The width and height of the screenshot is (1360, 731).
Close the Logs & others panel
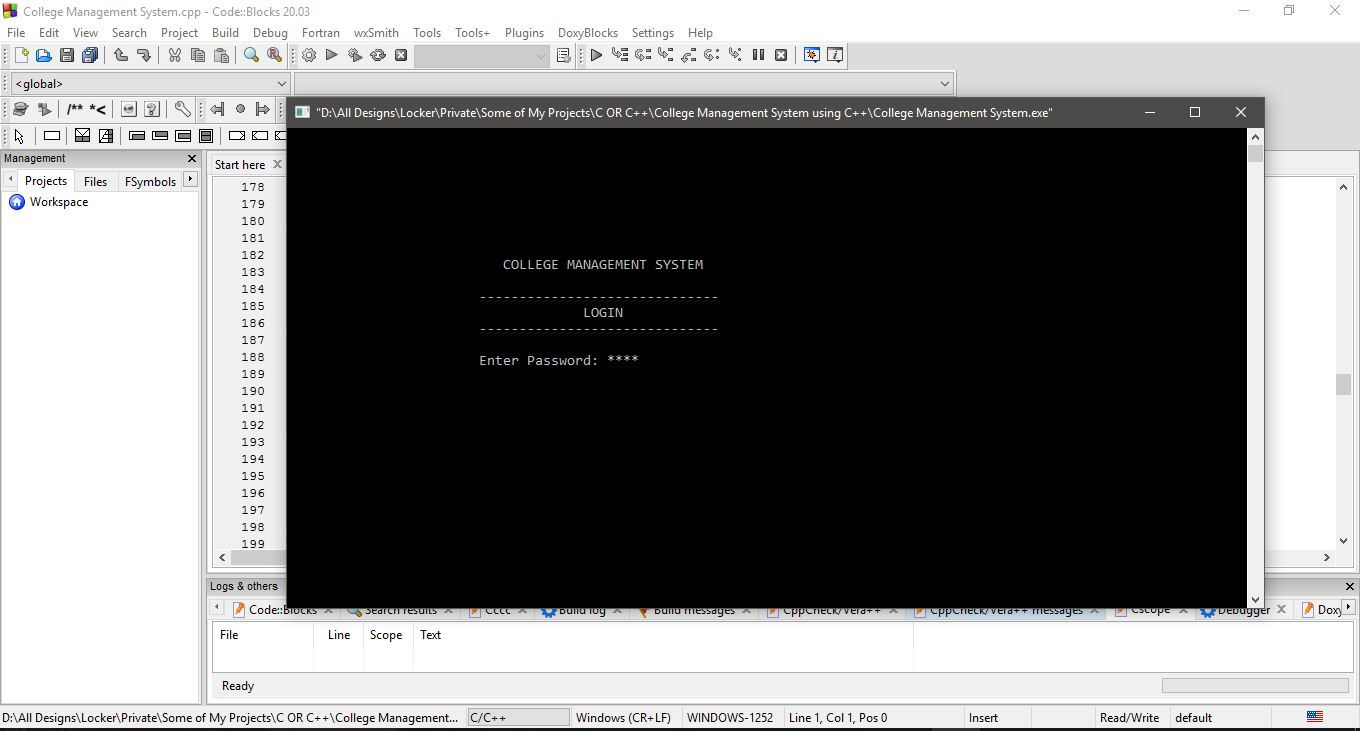point(1349,587)
